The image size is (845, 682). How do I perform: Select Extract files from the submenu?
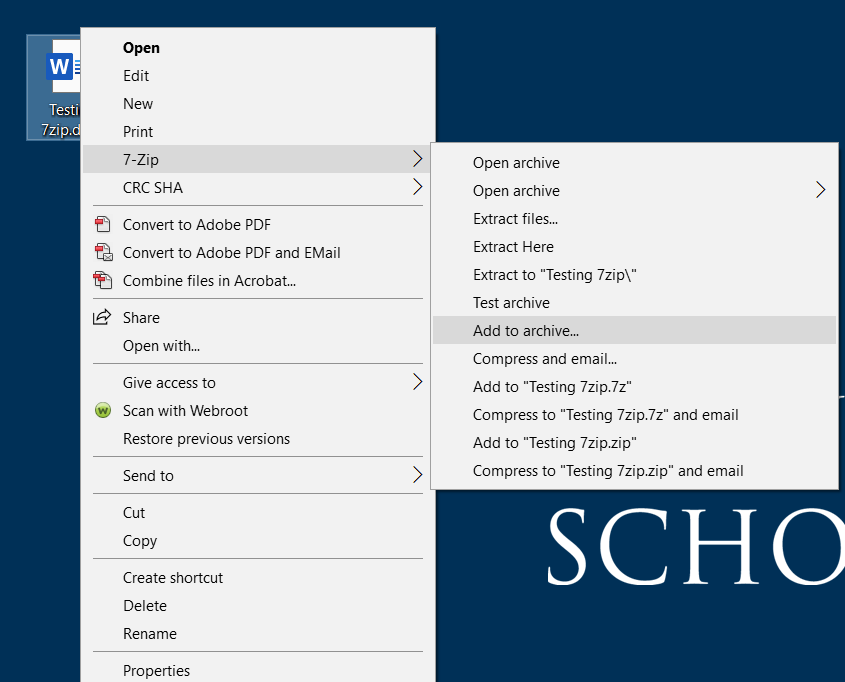point(516,218)
